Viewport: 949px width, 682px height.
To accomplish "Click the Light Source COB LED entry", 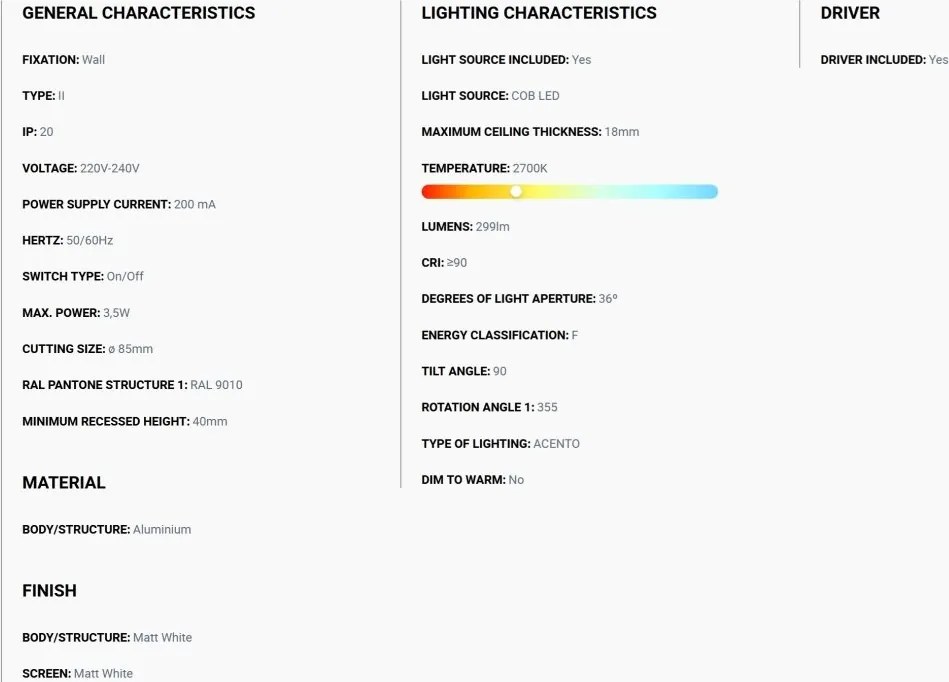I will [x=490, y=96].
